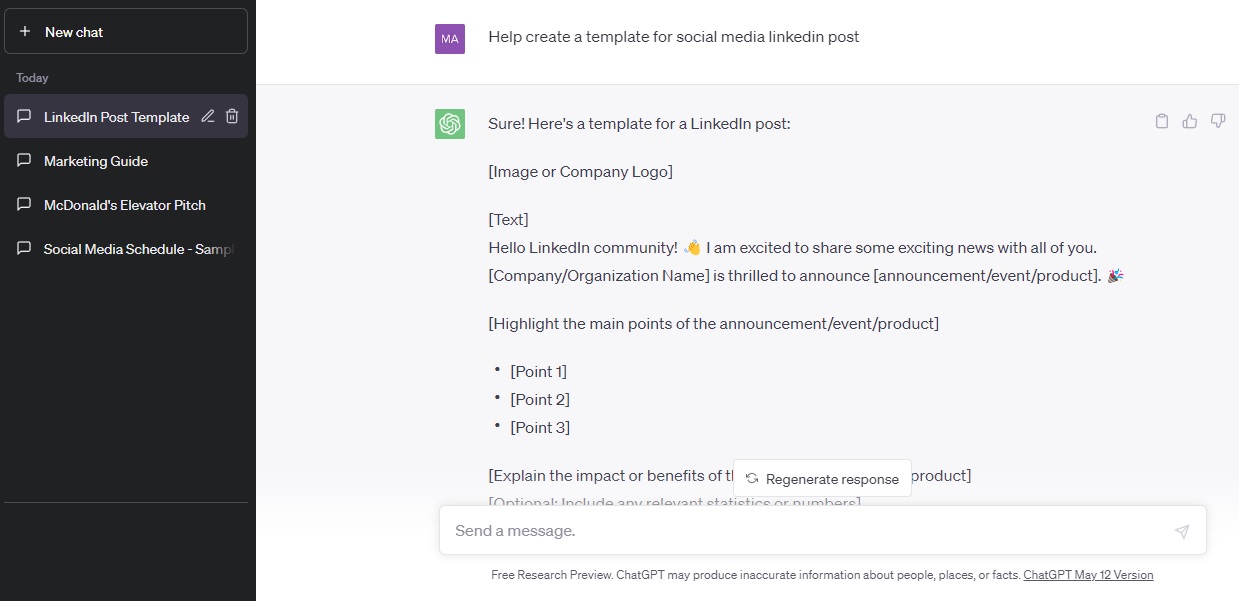Rename chat using the pencil edit icon
The height and width of the screenshot is (601, 1239).
[208, 117]
